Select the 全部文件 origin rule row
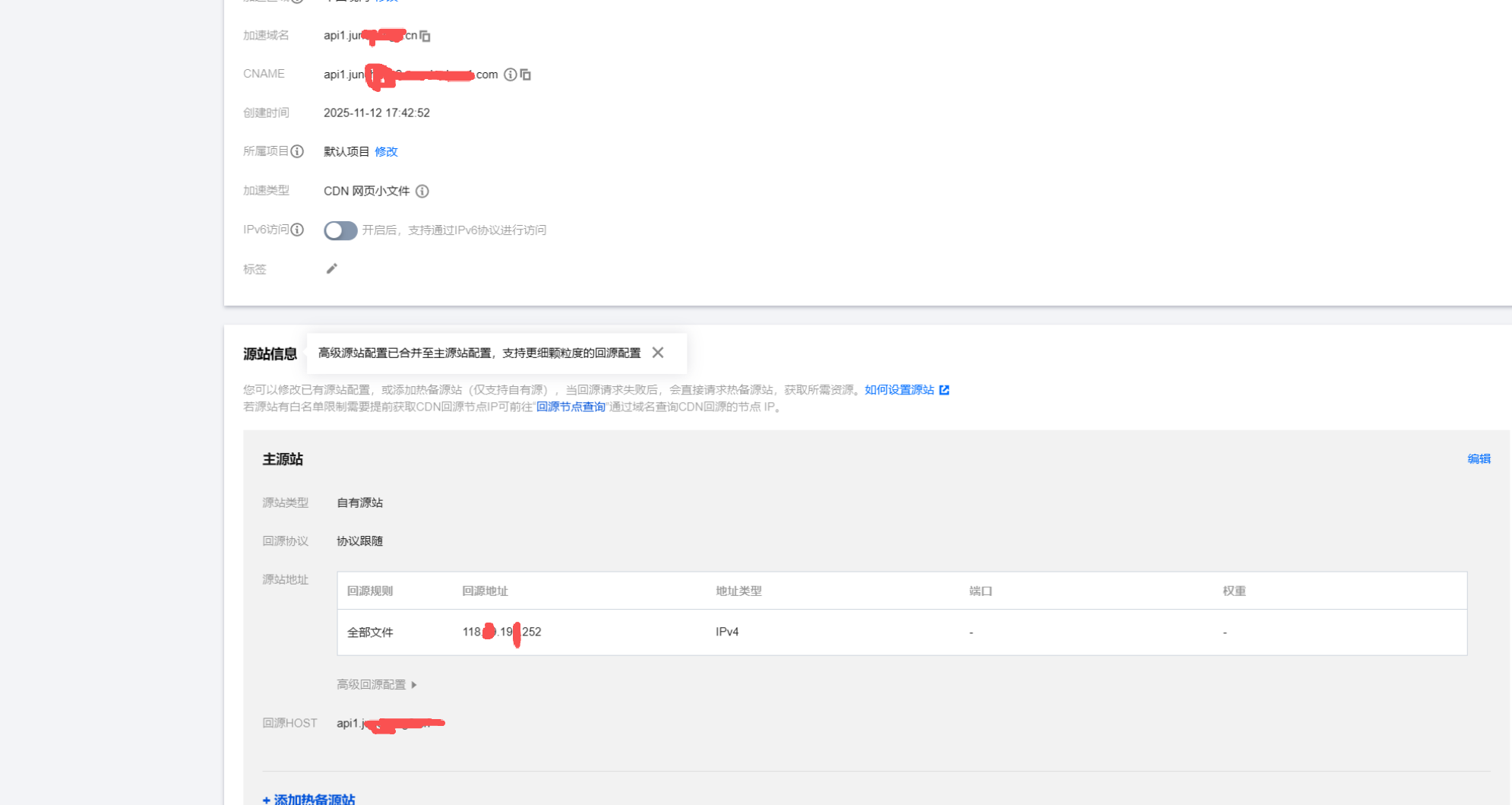The image size is (1512, 805). [370, 632]
